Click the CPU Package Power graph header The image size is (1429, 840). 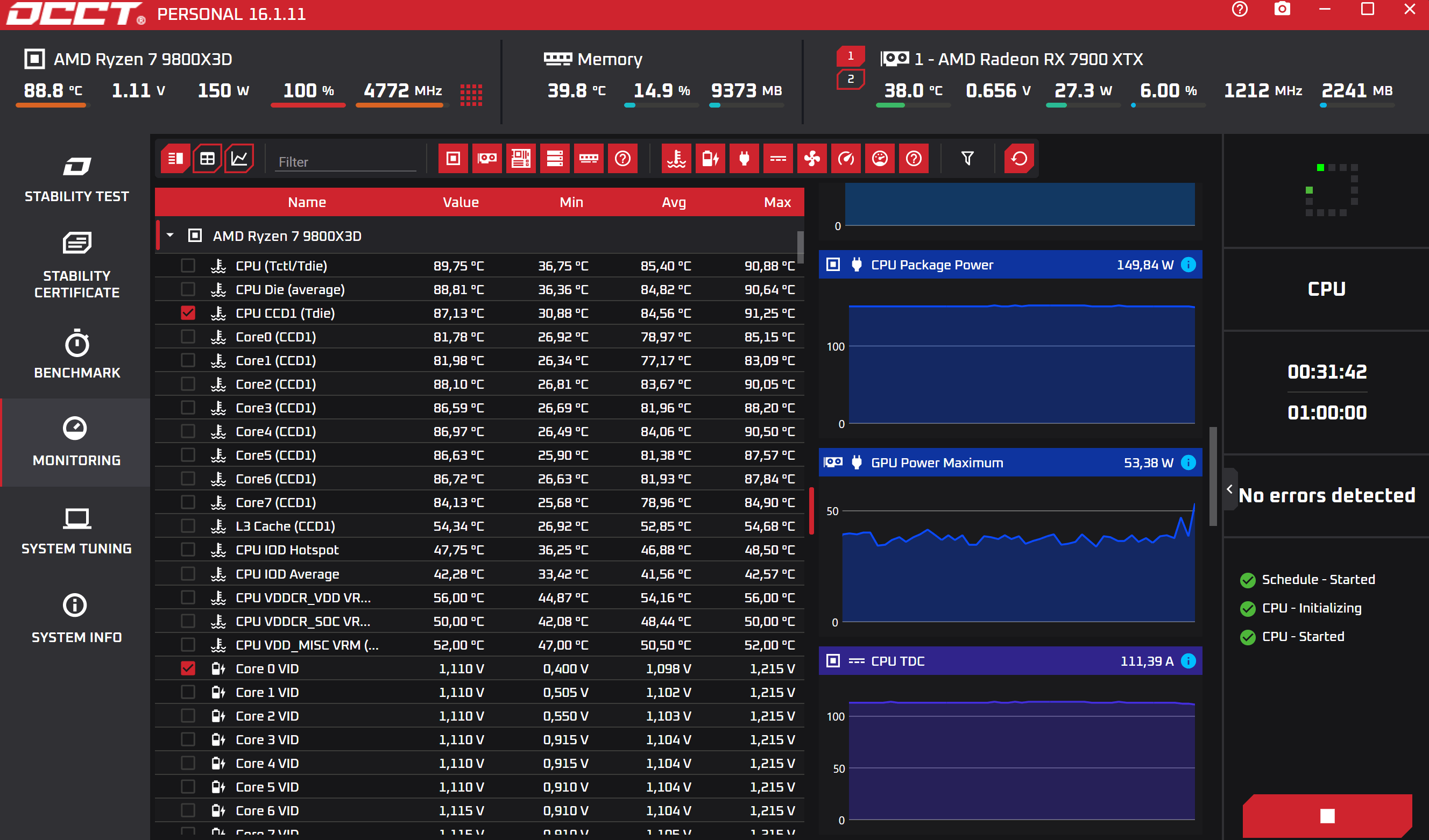click(x=1010, y=265)
